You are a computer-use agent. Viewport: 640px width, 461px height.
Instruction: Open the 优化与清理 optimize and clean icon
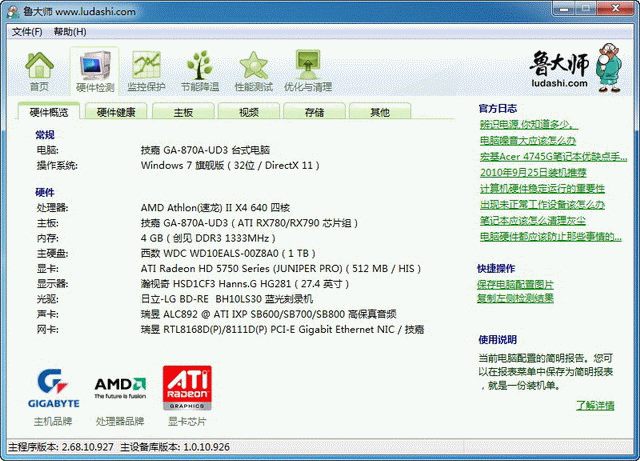[308, 71]
